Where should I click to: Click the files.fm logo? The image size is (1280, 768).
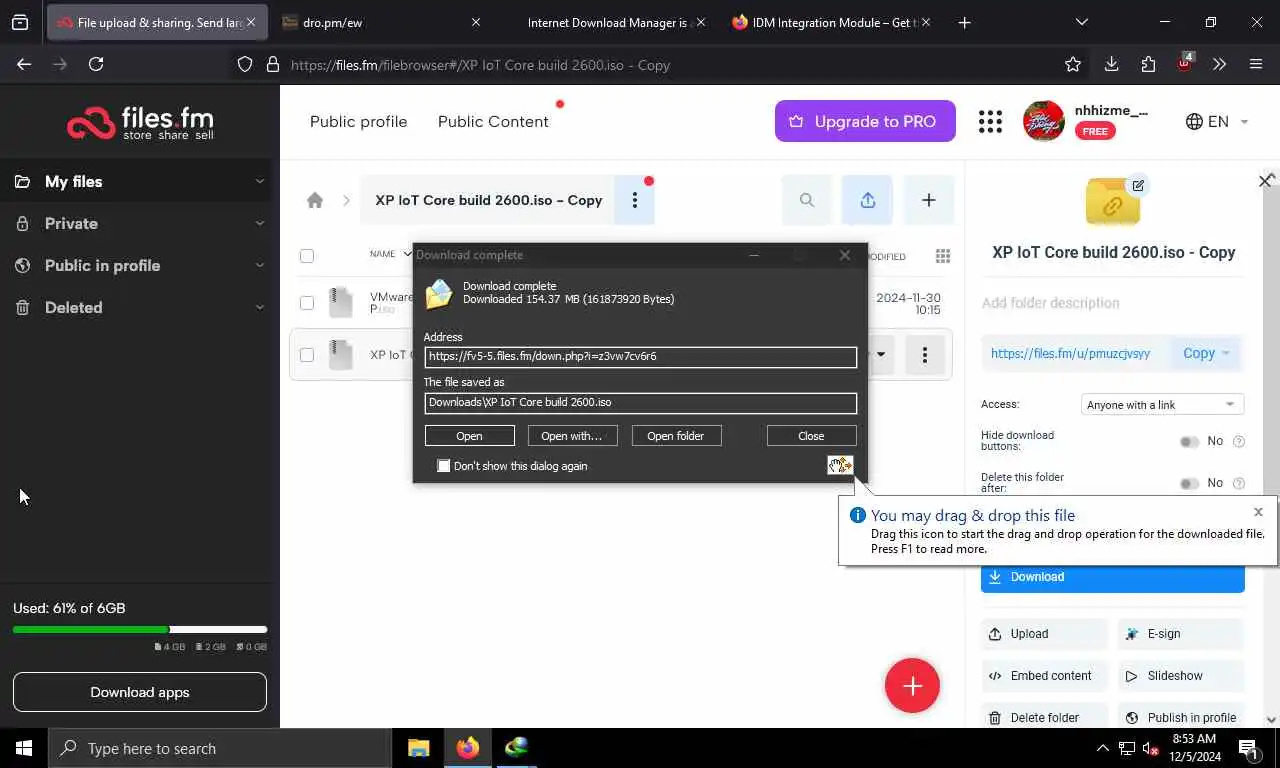[x=140, y=123]
